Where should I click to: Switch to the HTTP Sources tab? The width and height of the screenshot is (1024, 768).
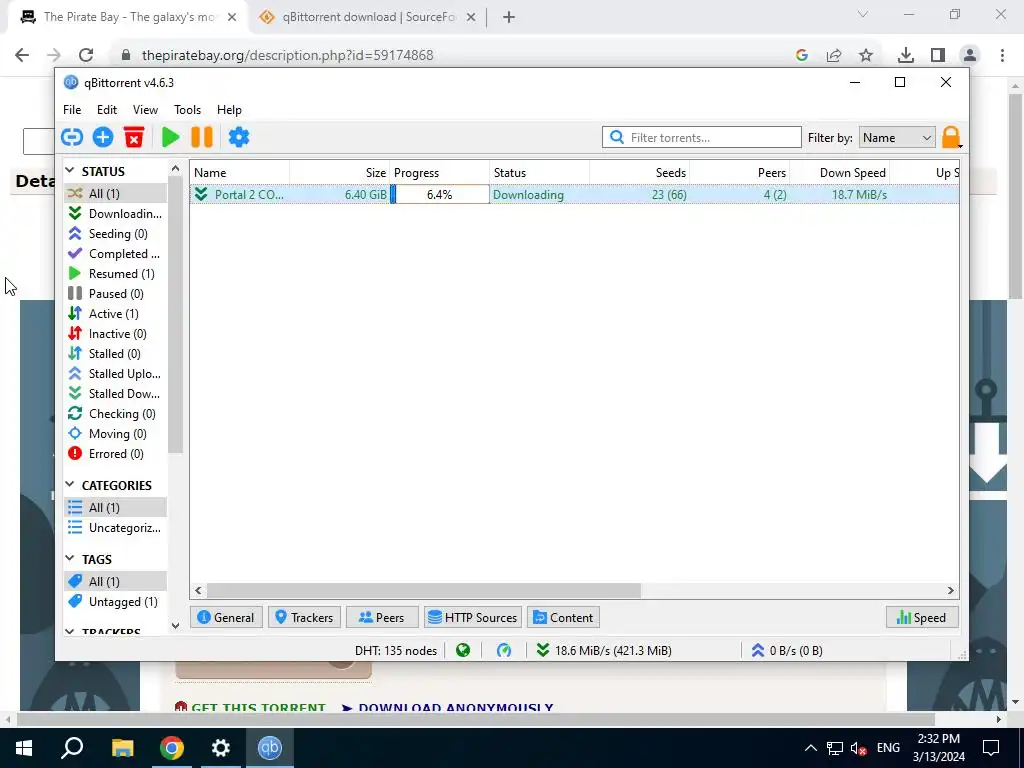pyautogui.click(x=473, y=617)
